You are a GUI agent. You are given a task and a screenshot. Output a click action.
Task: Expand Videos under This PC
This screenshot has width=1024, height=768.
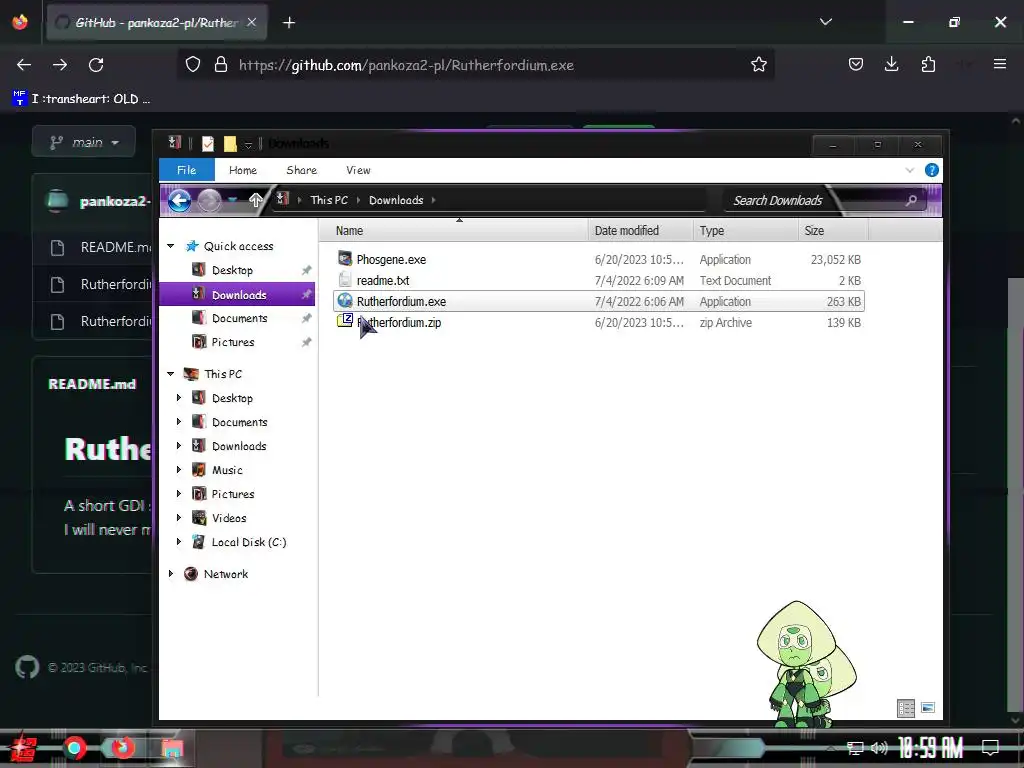179,518
